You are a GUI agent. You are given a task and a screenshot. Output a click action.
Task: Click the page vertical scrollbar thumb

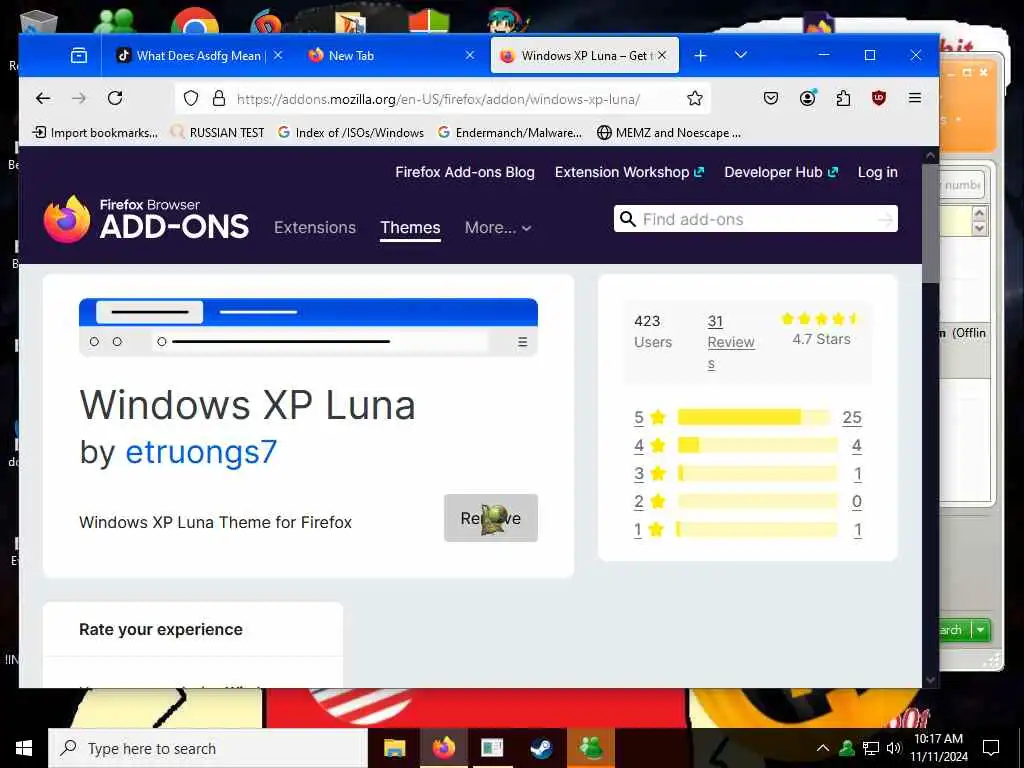pyautogui.click(x=931, y=223)
